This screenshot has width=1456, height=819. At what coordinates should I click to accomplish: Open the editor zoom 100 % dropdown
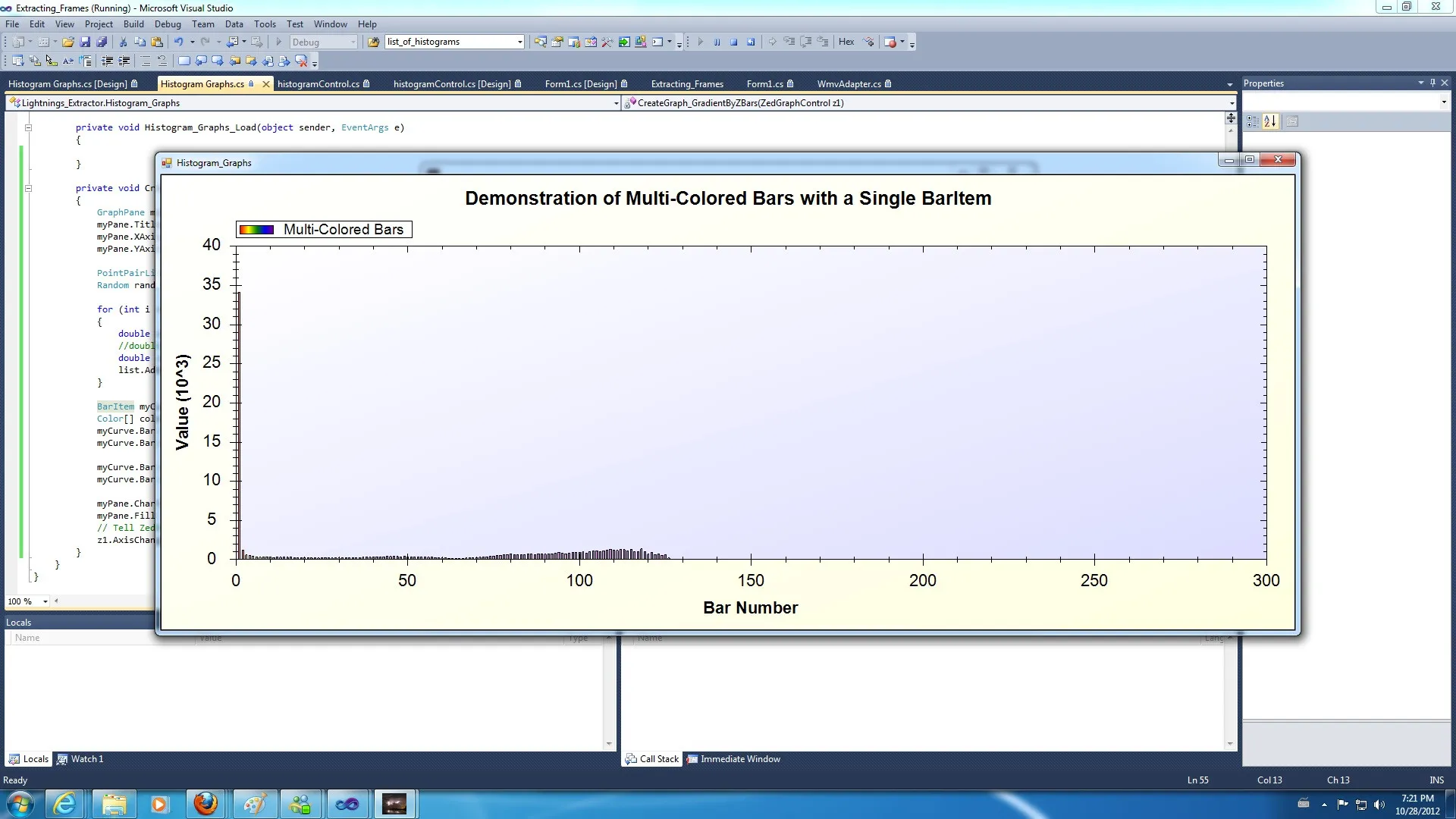[x=45, y=601]
